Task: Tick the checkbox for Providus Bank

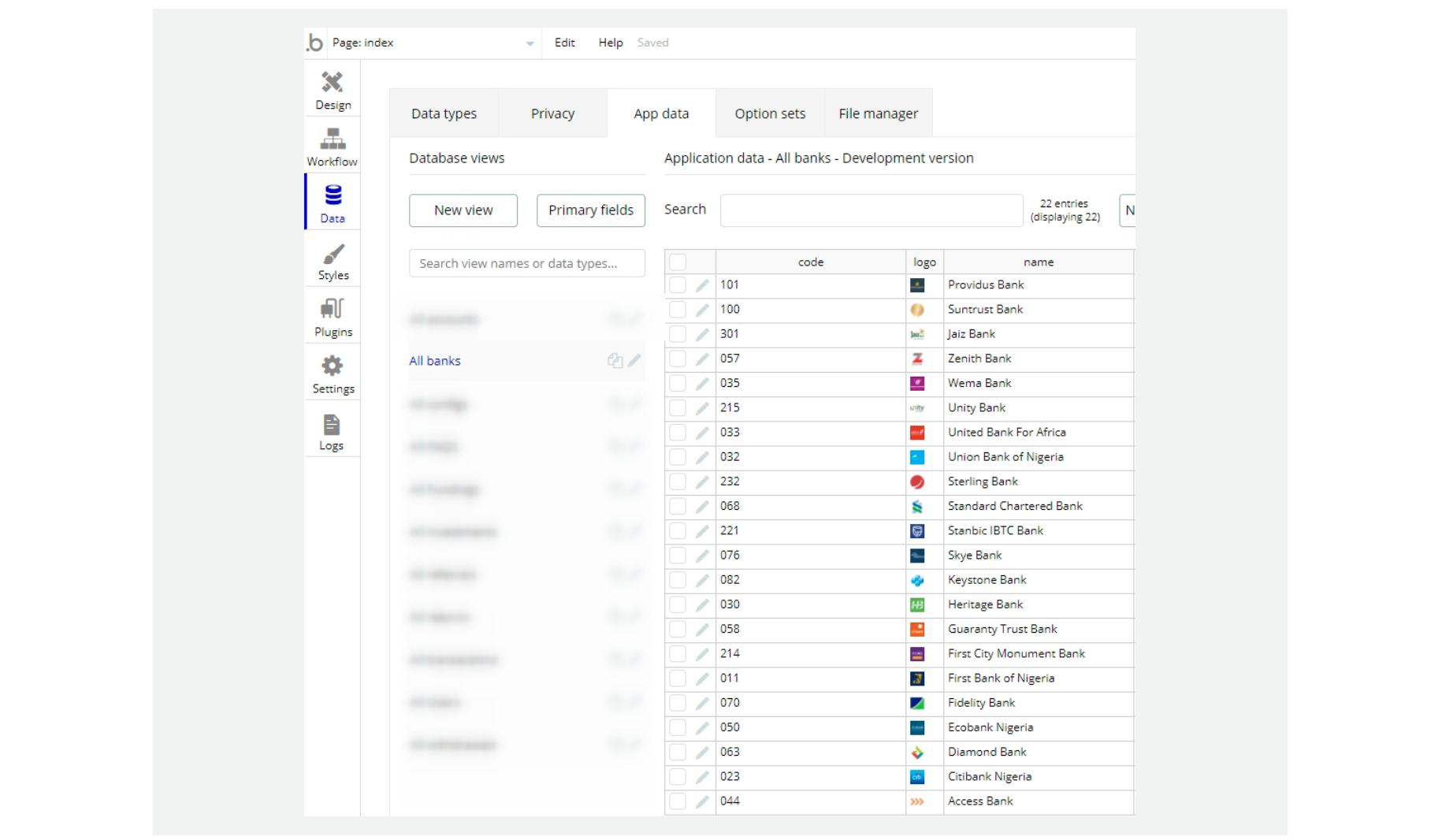Action: [678, 285]
